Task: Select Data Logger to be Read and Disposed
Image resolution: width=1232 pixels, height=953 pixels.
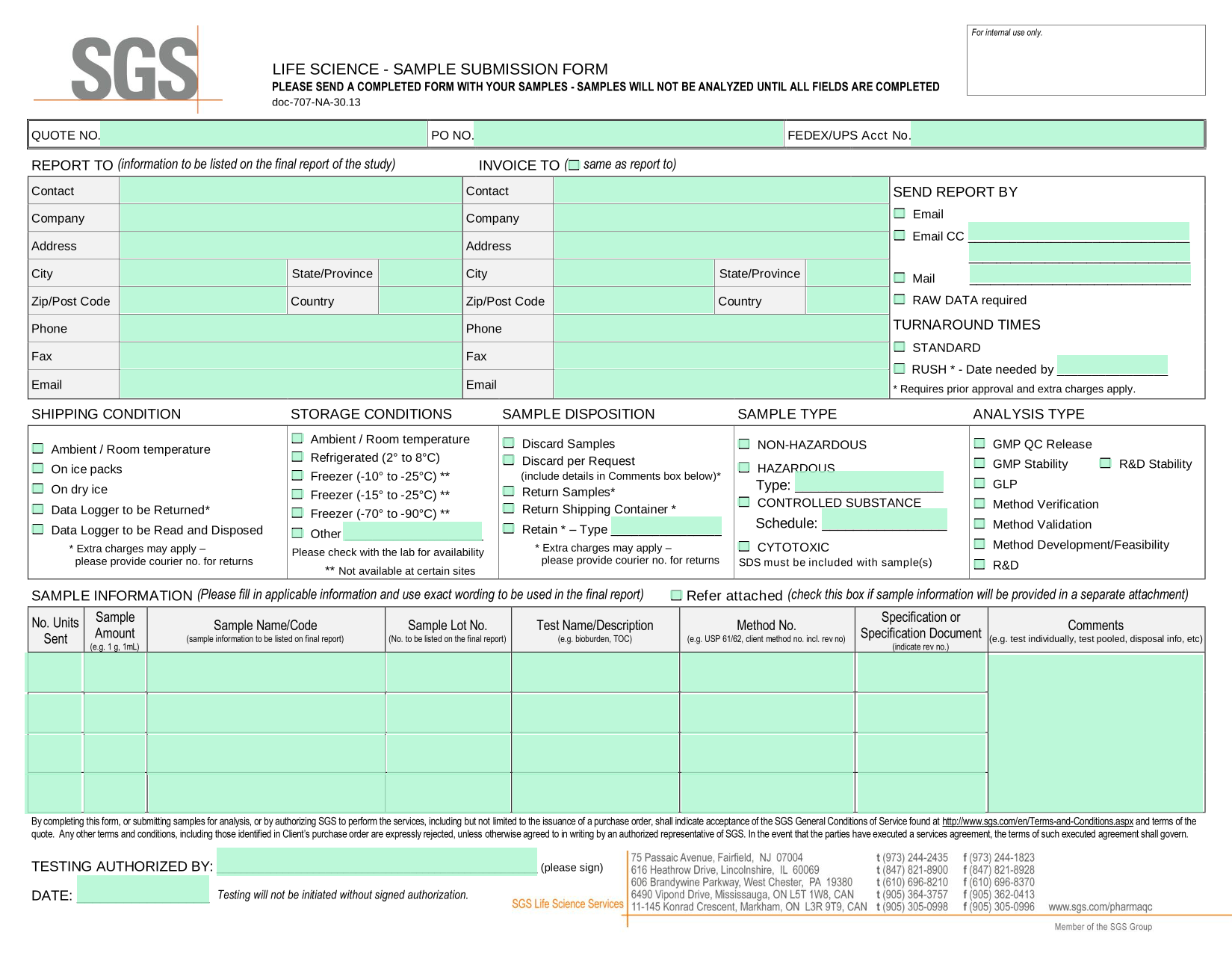Action: click(38, 529)
